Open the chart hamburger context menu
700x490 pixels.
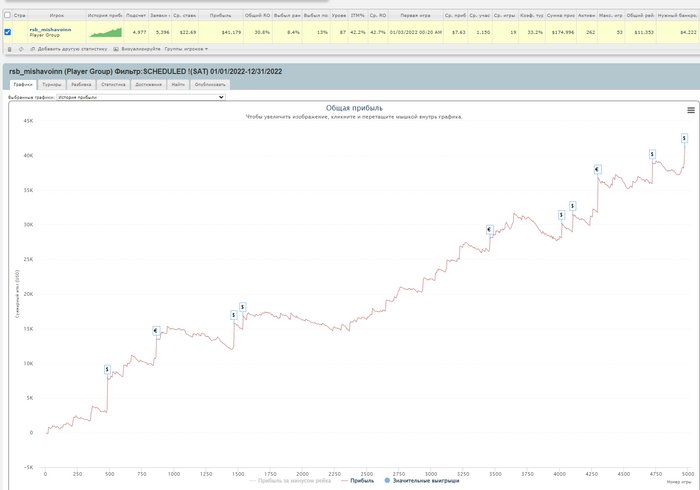coord(691,110)
